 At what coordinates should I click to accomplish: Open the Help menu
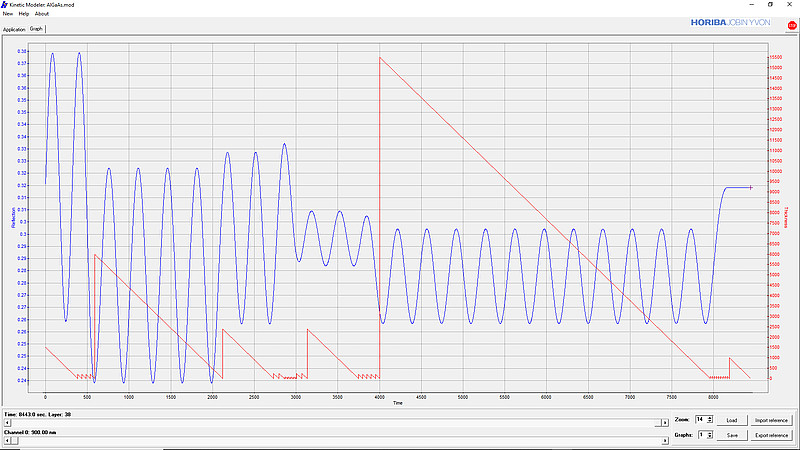[23, 14]
